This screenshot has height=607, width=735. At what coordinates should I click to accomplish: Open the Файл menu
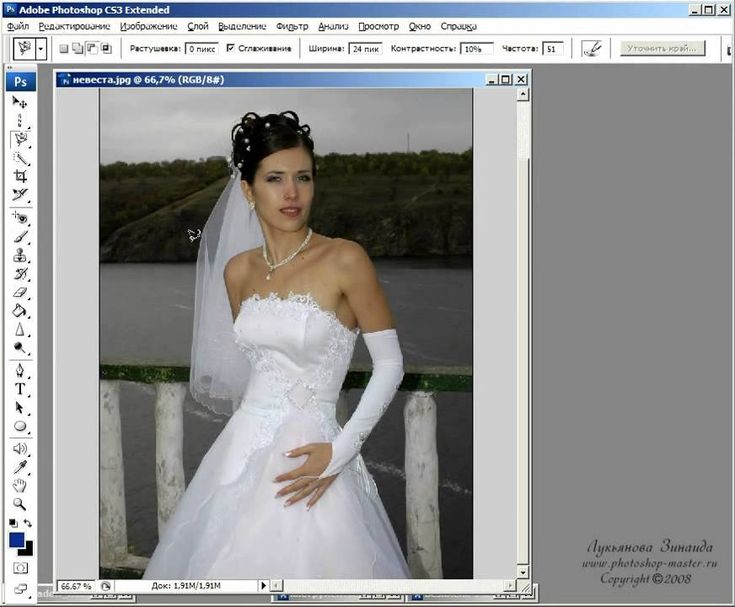18,26
